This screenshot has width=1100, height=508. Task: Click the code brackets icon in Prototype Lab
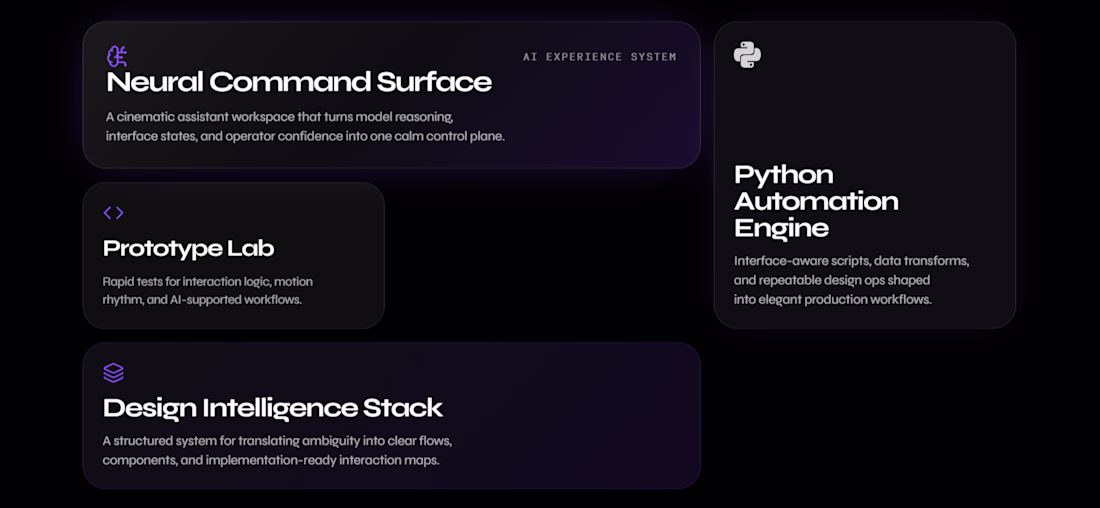click(x=114, y=213)
